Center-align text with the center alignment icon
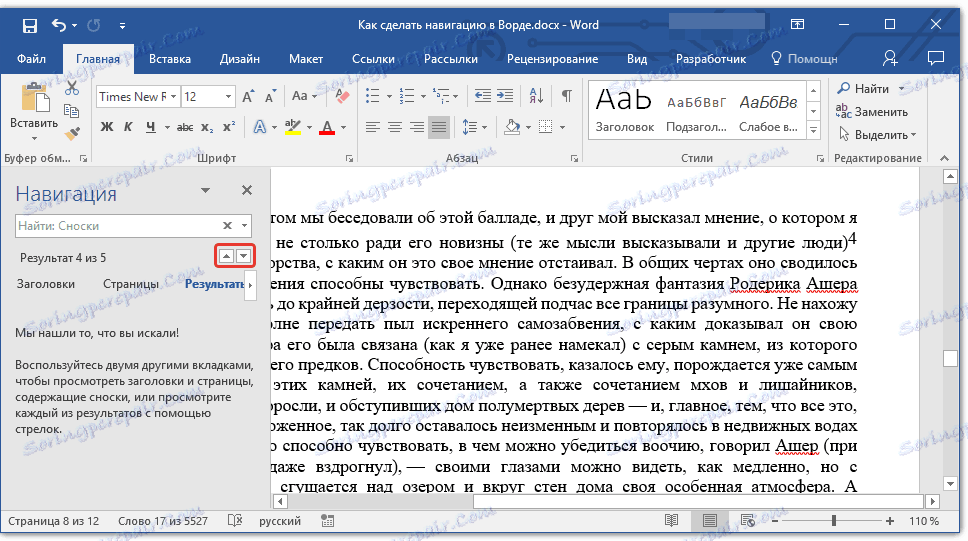 click(394, 127)
